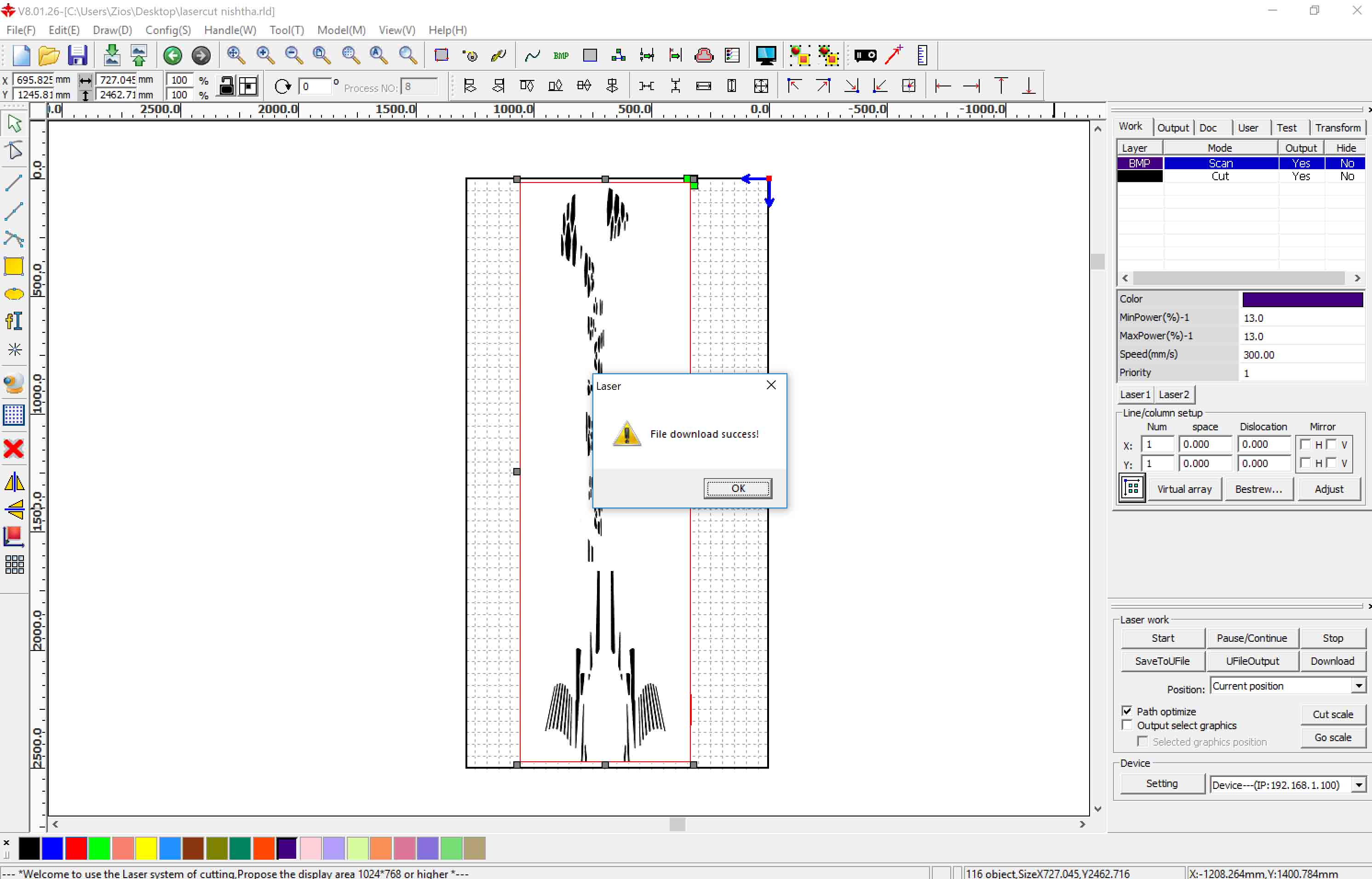The height and width of the screenshot is (879, 1372).
Task: Redo with the gray right-arrow icon
Action: pos(201,55)
